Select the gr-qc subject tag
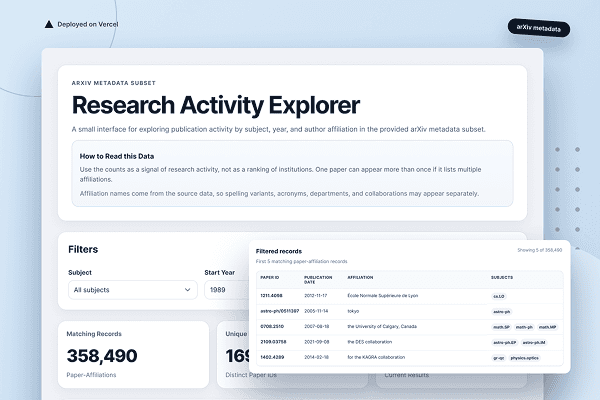The image size is (600, 400). pyautogui.click(x=499, y=358)
